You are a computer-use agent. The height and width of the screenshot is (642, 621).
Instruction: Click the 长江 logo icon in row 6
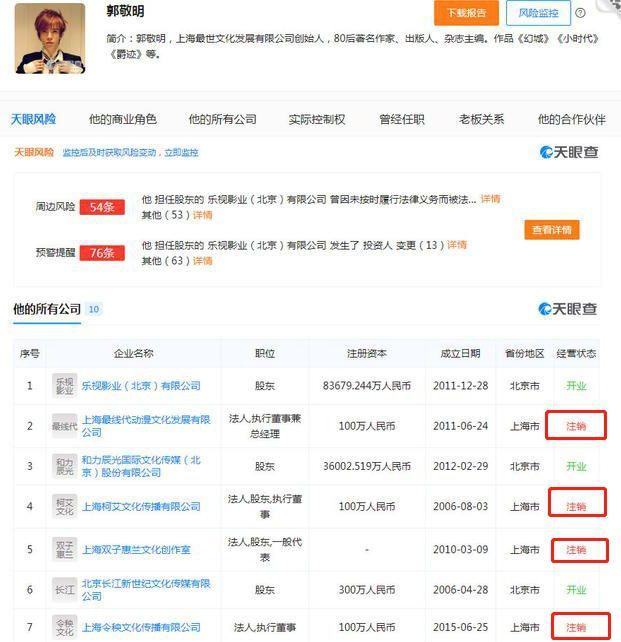65,590
